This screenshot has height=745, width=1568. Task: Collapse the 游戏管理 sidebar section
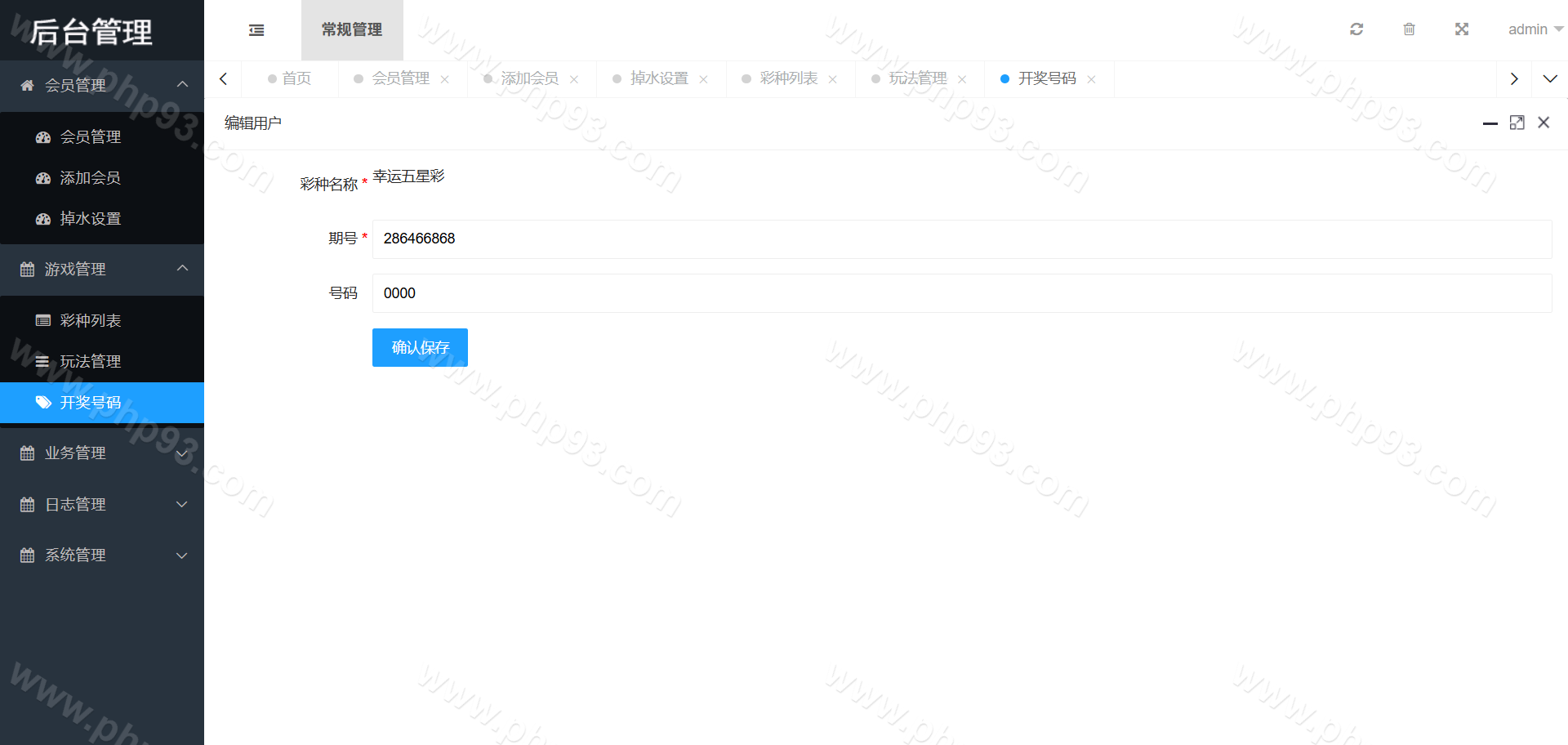[x=102, y=270]
